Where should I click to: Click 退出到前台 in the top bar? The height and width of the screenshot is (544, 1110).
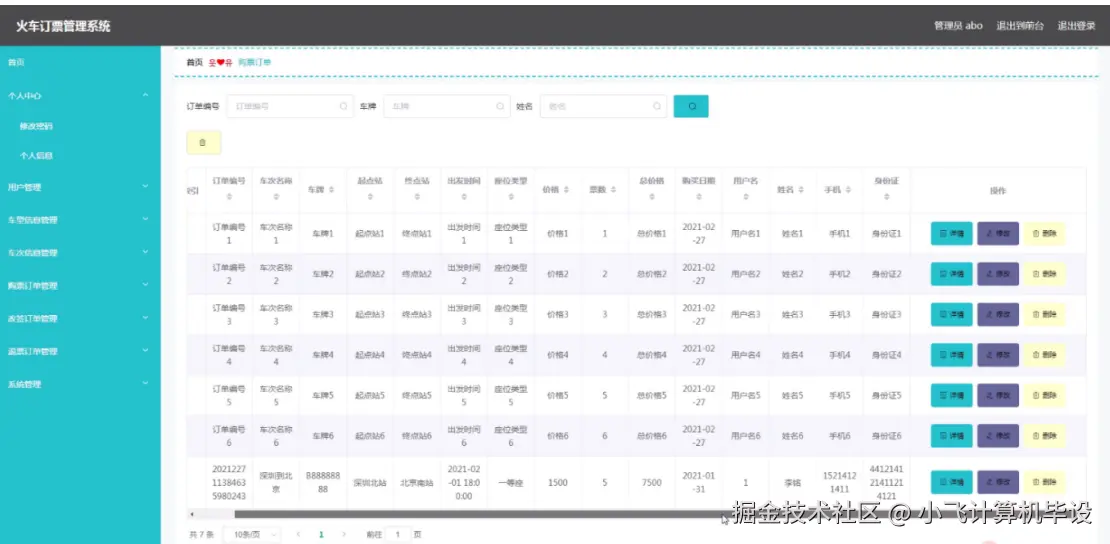(x=1020, y=26)
